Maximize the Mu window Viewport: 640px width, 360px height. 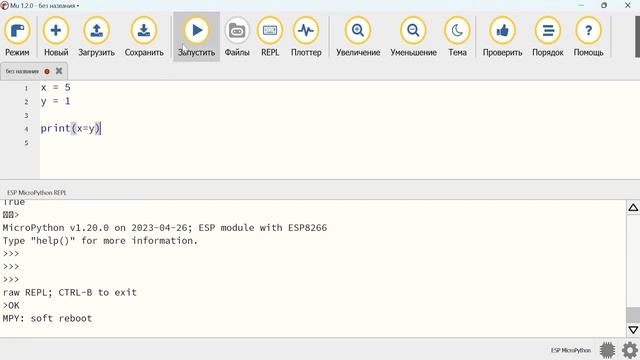pos(604,5)
